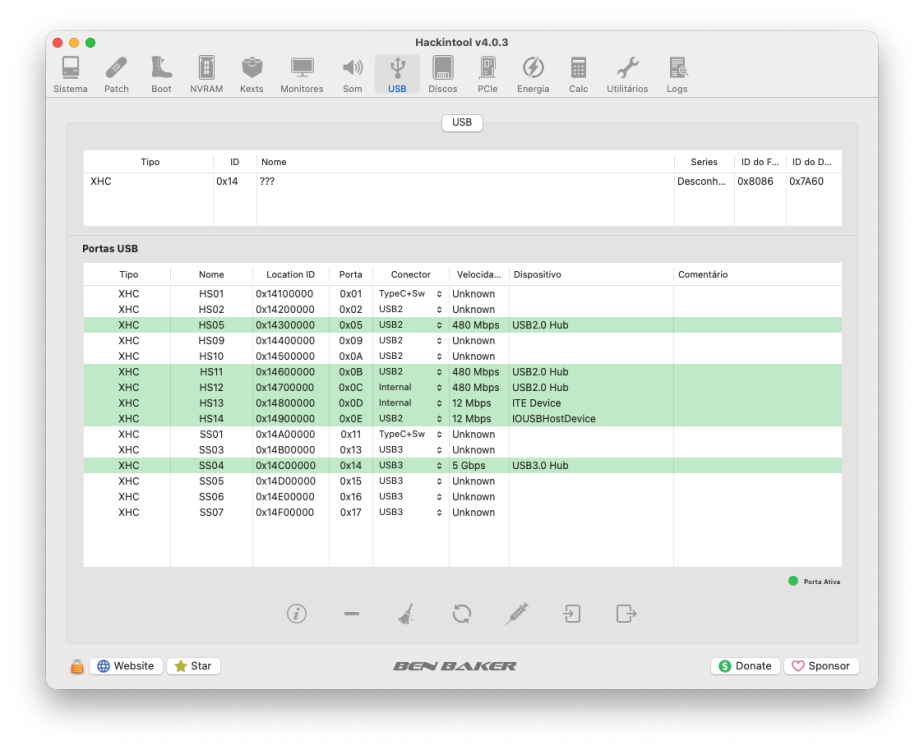The image size is (924, 750).
Task: Click the Donate button
Action: point(745,666)
